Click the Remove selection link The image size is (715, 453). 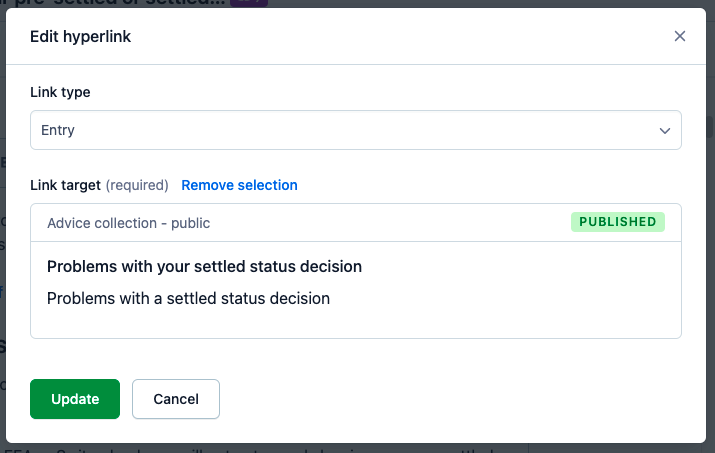coord(239,185)
